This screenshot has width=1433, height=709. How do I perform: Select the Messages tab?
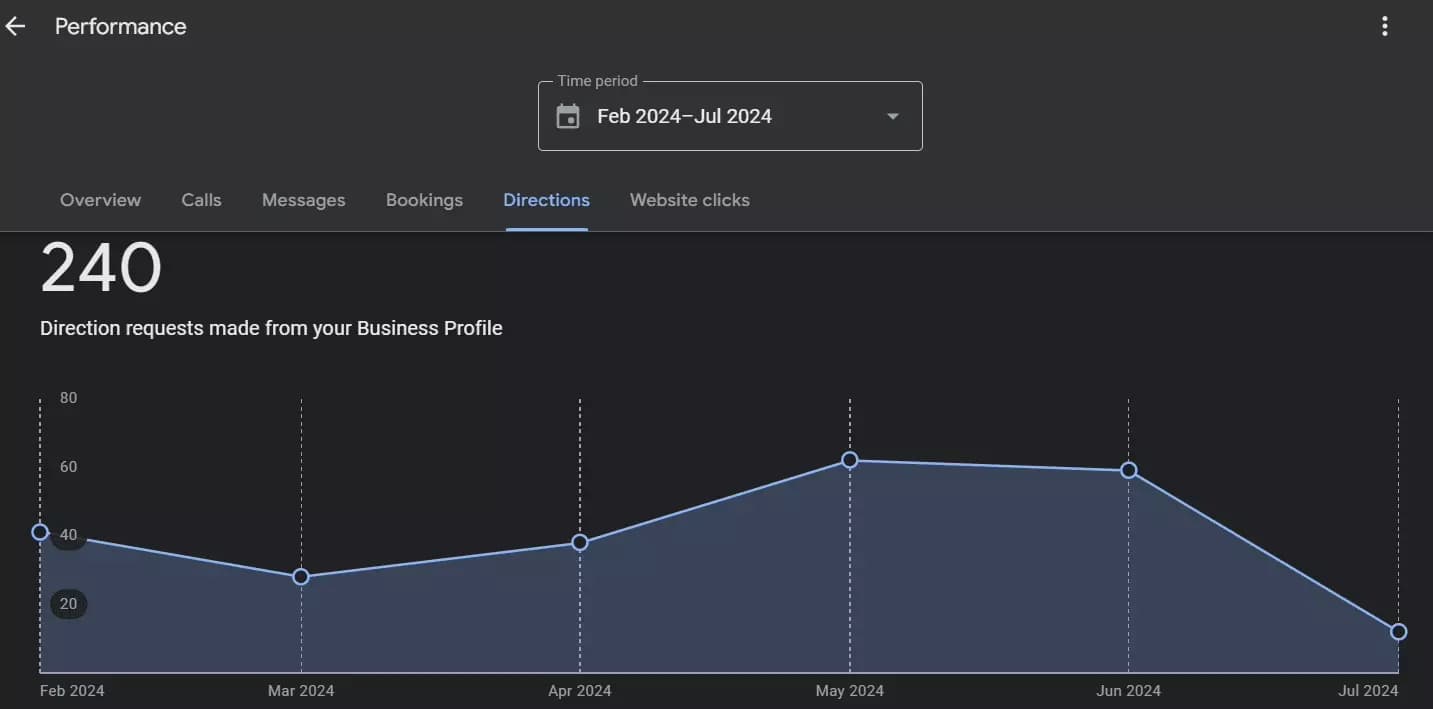pos(303,200)
